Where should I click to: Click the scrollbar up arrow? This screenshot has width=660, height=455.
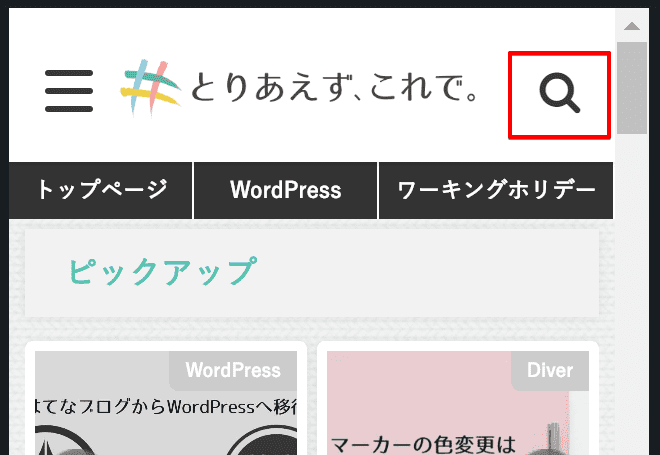(x=631, y=24)
